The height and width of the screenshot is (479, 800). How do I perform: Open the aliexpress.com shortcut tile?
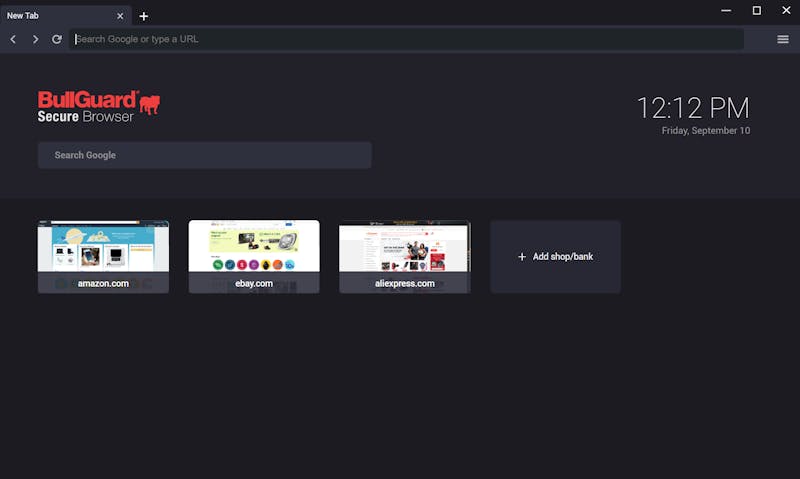click(x=405, y=257)
